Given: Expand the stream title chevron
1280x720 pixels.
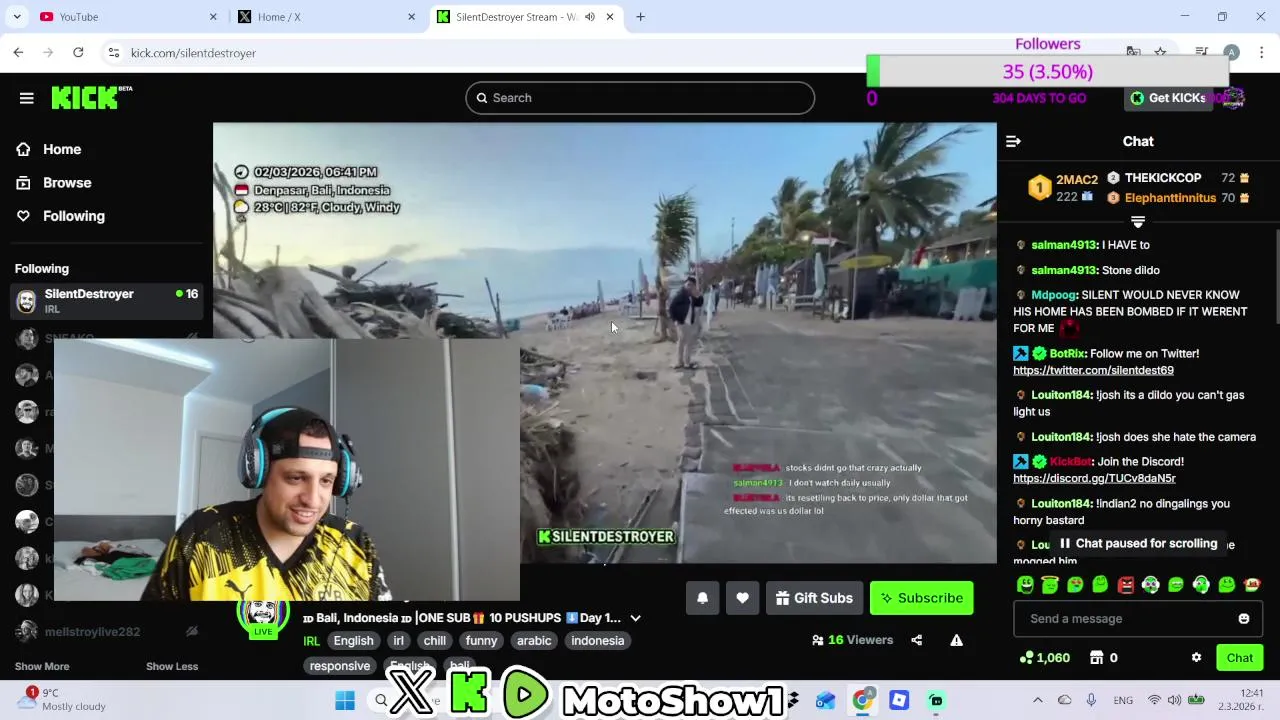Looking at the screenshot, I should [x=635, y=619].
